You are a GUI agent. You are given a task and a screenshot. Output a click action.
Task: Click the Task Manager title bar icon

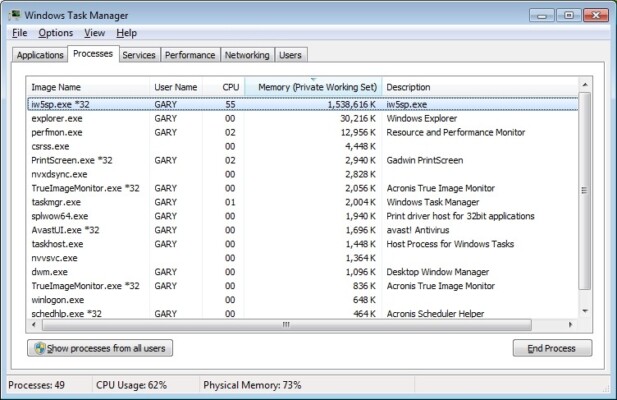[14, 15]
